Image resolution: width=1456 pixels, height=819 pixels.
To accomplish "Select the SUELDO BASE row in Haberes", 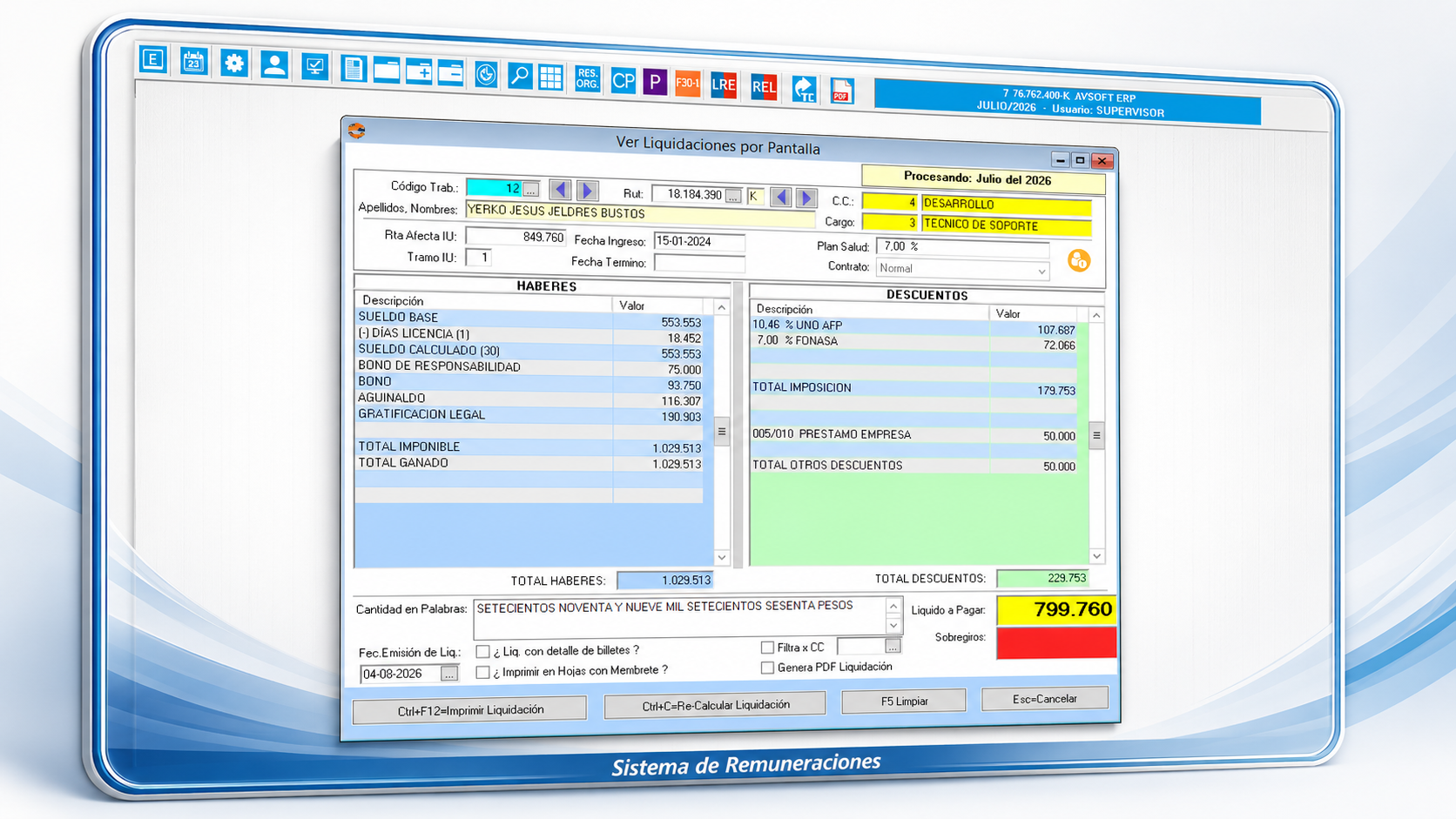I will click(x=529, y=319).
